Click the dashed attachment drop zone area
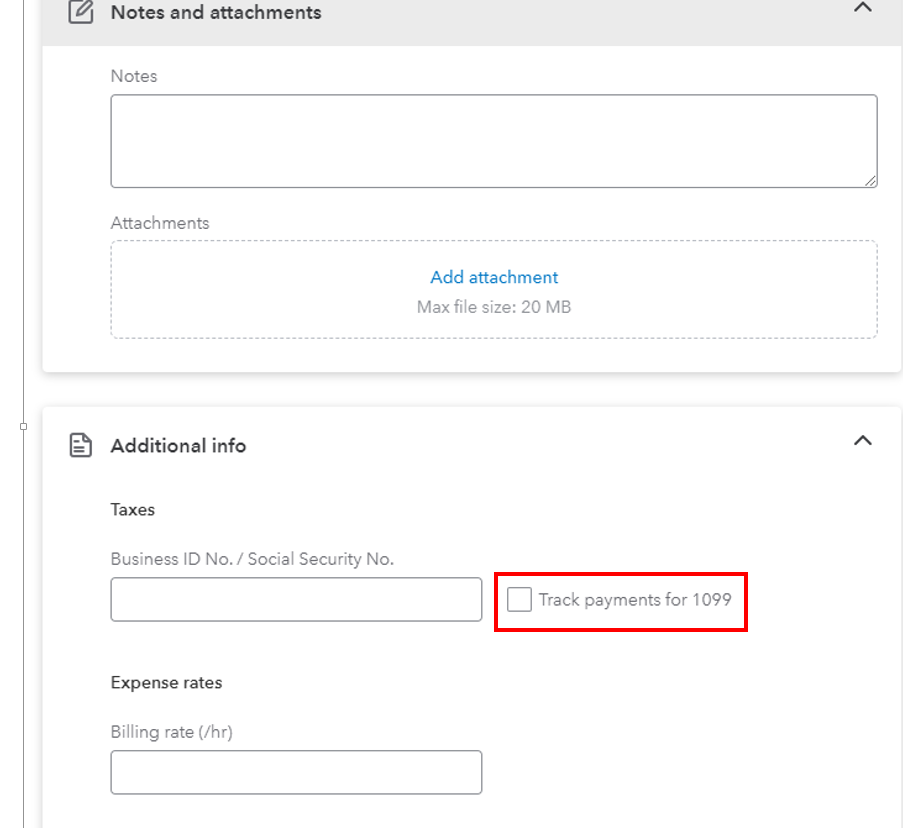The width and height of the screenshot is (903, 828). (494, 289)
